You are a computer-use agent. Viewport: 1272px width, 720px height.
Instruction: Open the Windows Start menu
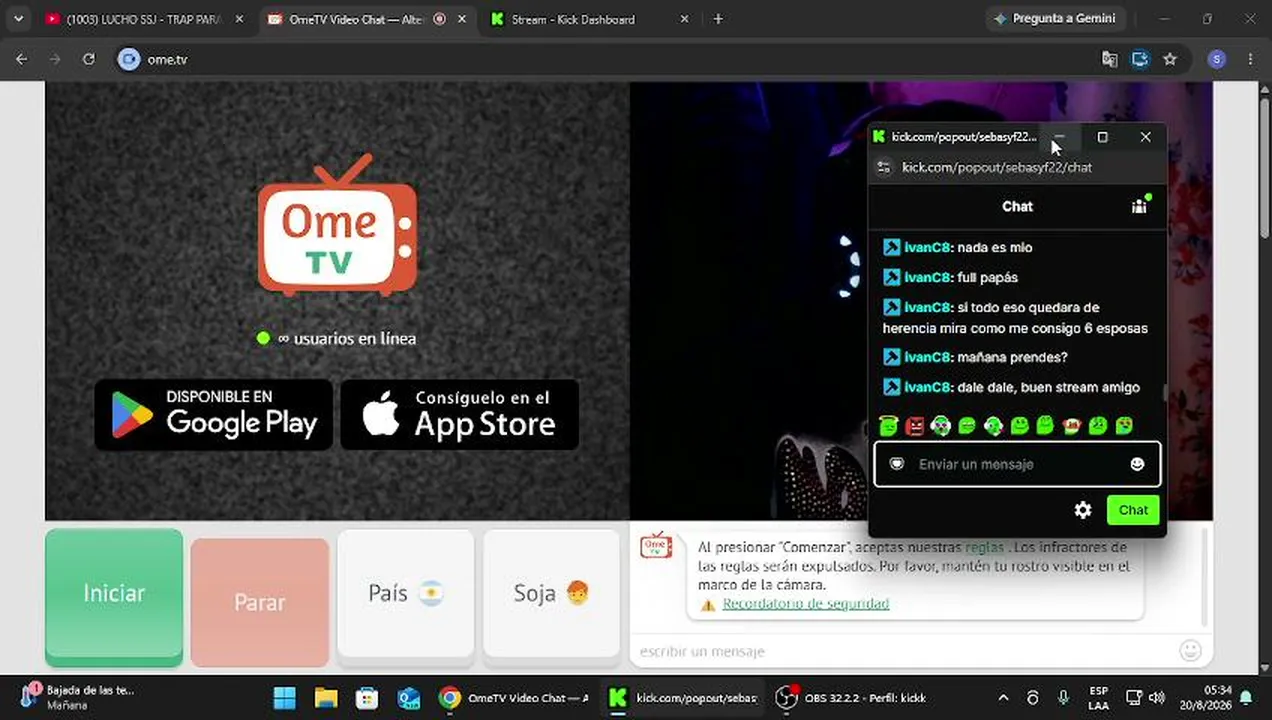[x=285, y=698]
